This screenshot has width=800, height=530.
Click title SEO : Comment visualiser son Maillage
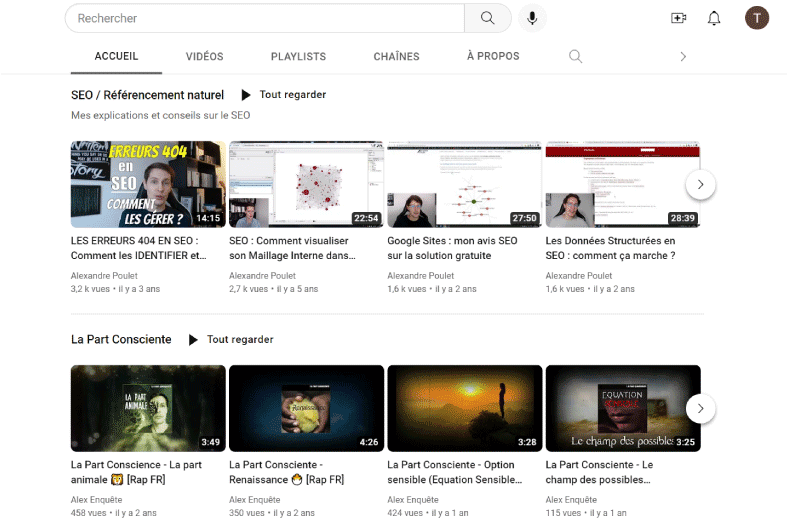292,248
